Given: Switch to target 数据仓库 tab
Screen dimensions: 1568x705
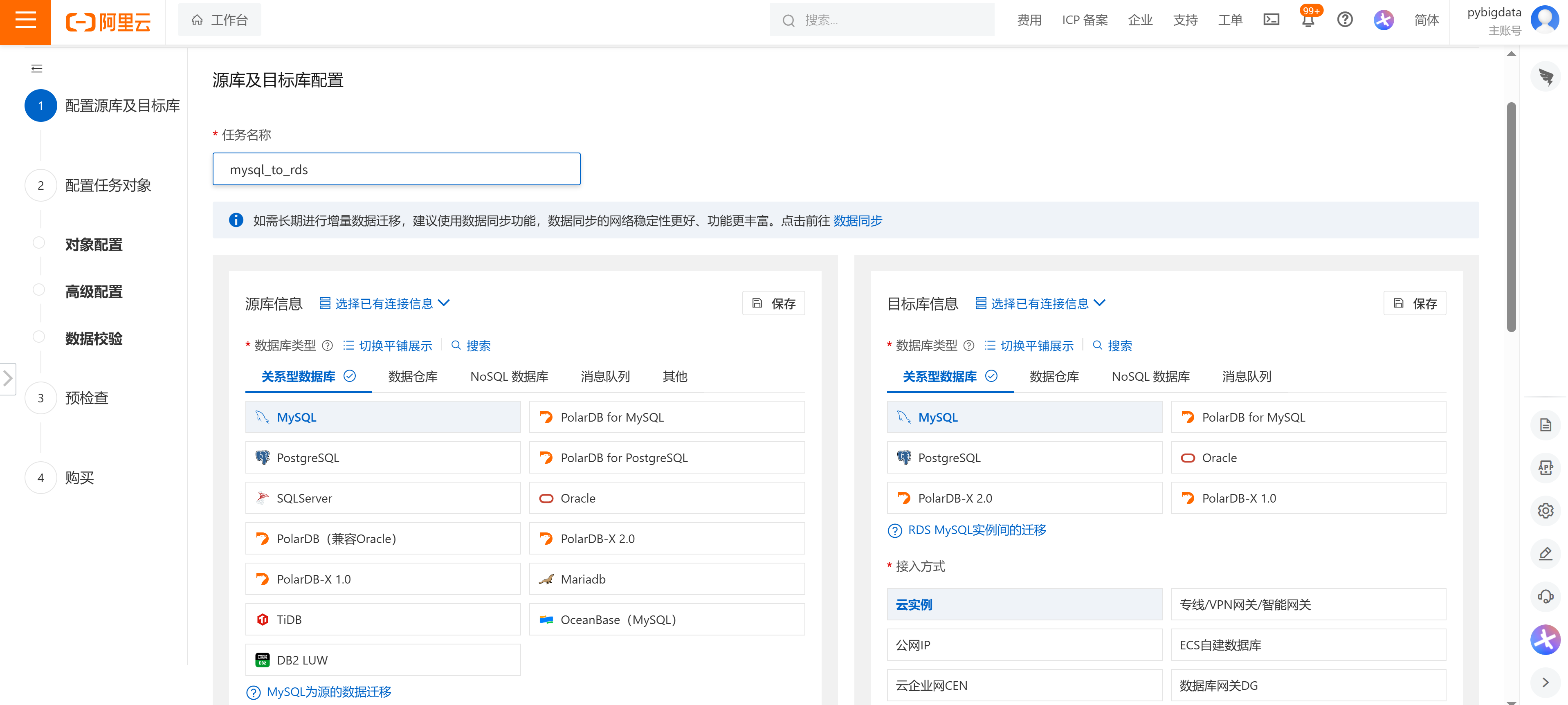Looking at the screenshot, I should click(x=1054, y=377).
